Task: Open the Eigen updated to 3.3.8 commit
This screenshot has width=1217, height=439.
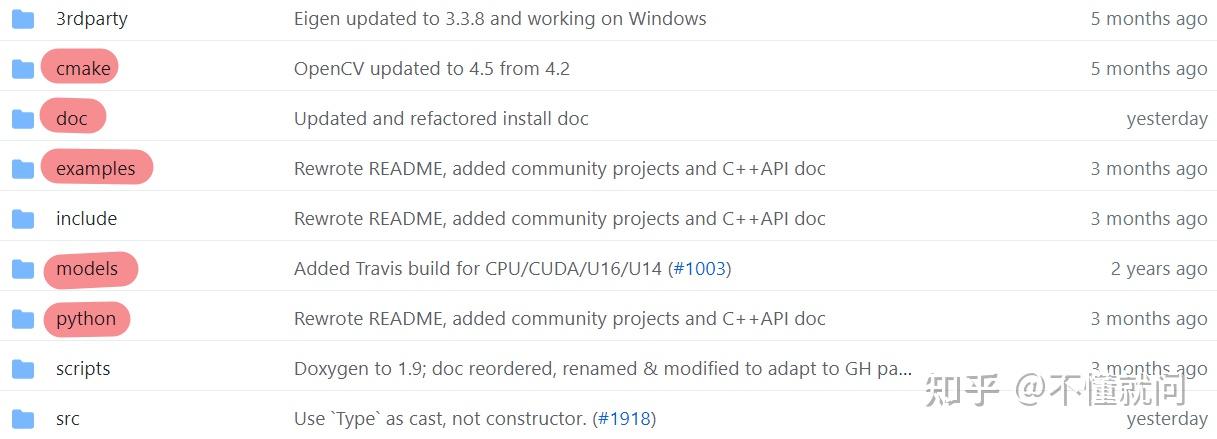Action: tap(500, 19)
